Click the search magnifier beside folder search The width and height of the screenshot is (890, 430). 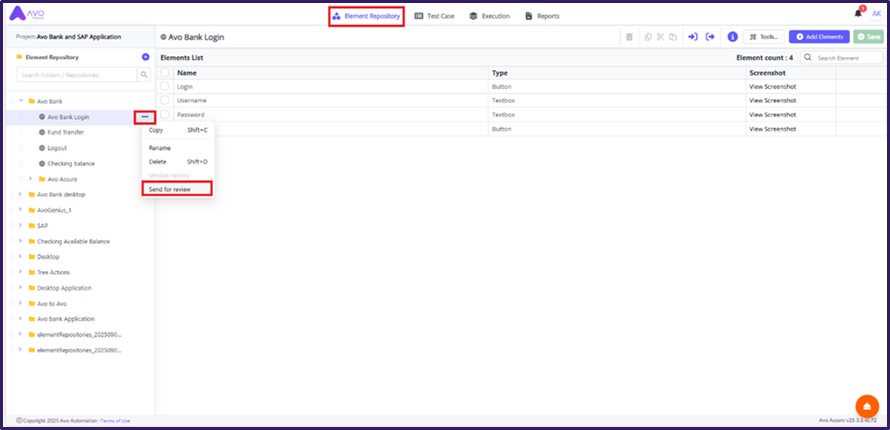[144, 74]
